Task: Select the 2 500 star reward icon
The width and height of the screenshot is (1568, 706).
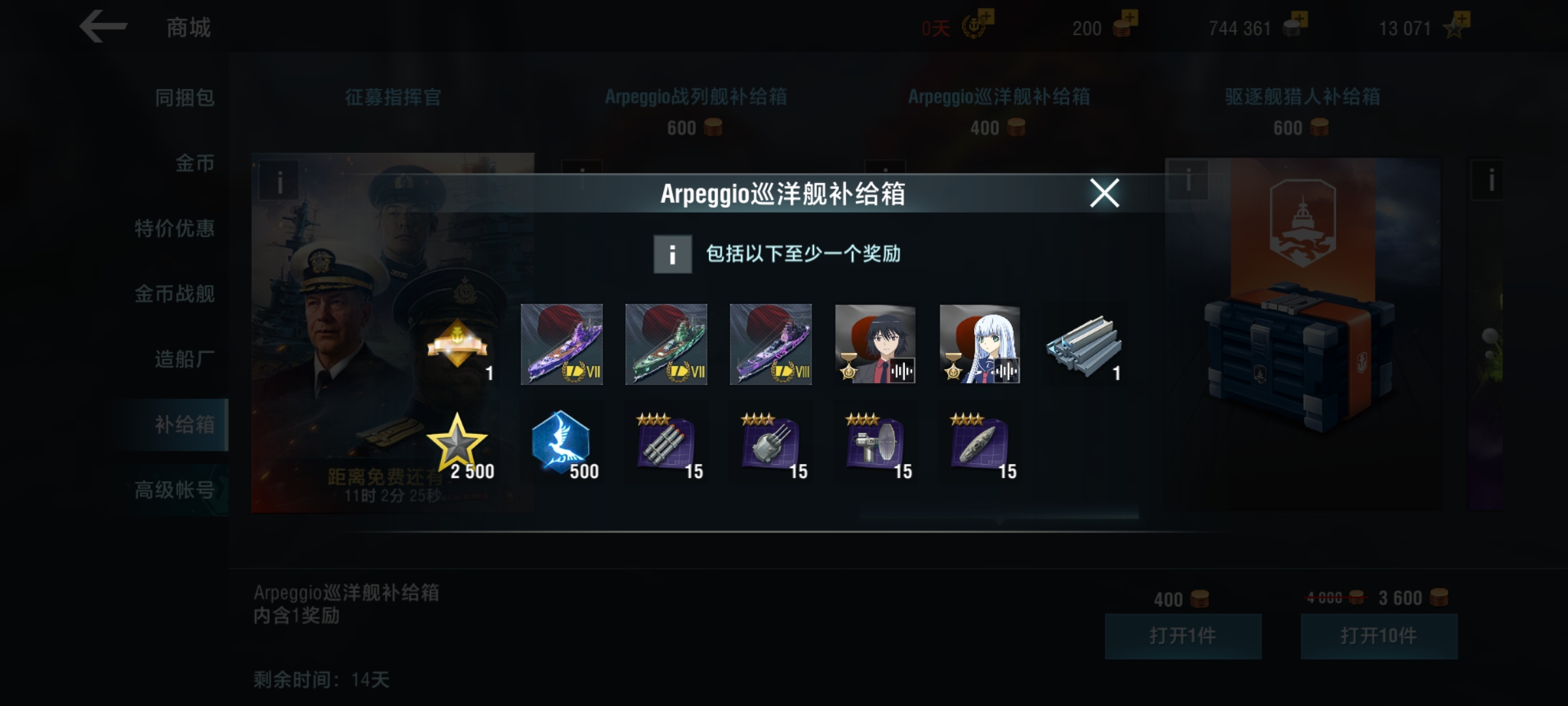Action: point(457,445)
